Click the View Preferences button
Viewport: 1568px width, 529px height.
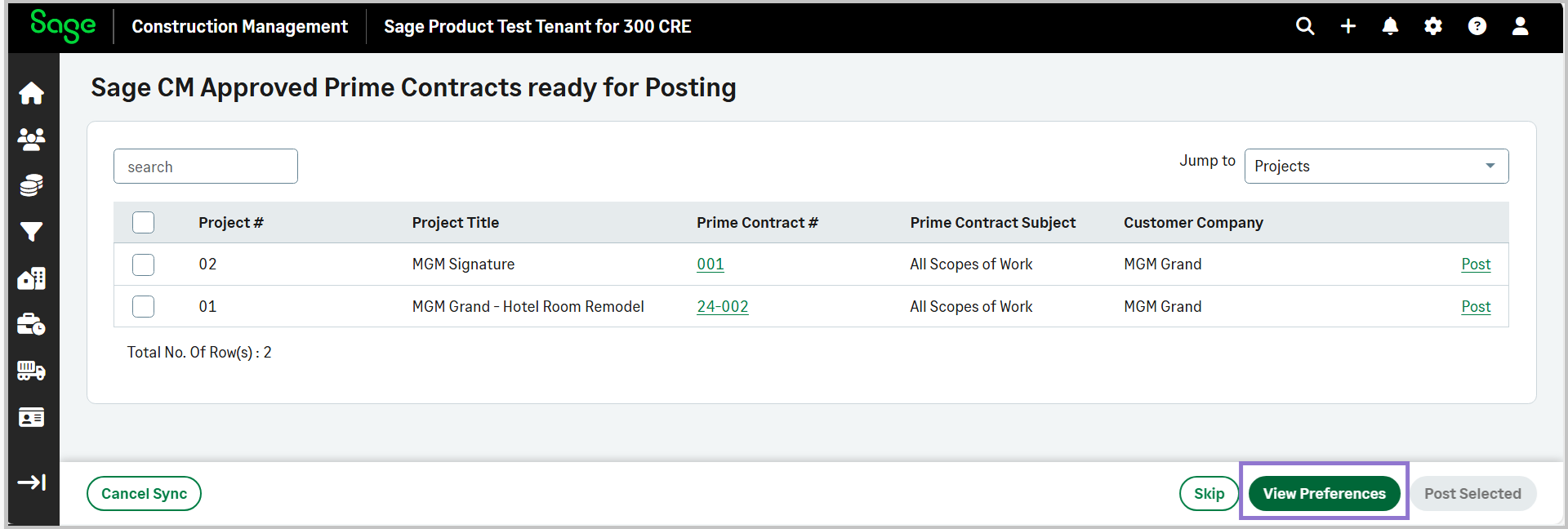1324,493
